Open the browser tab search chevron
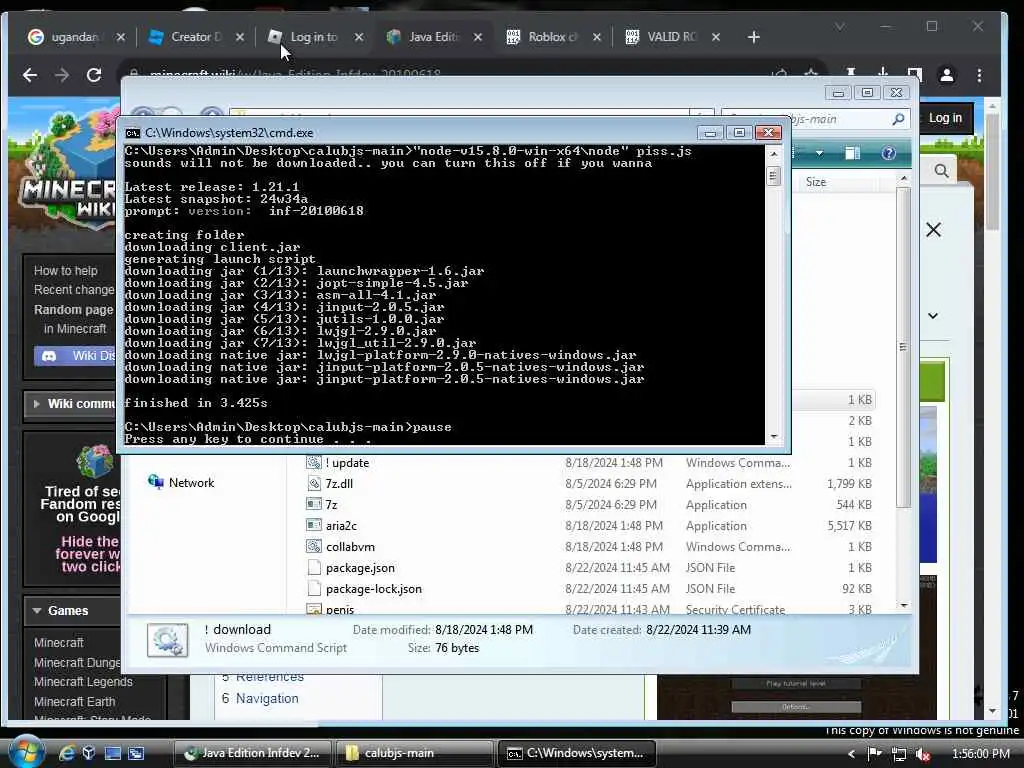1024x768 pixels. pos(840,26)
